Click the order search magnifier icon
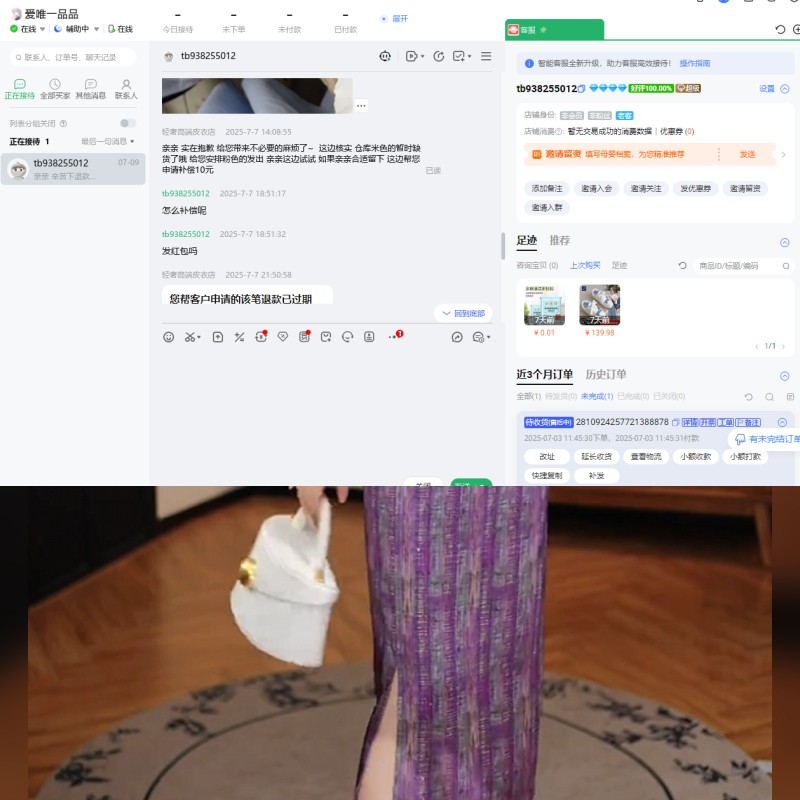Image resolution: width=800 pixels, height=800 pixels. click(x=769, y=396)
